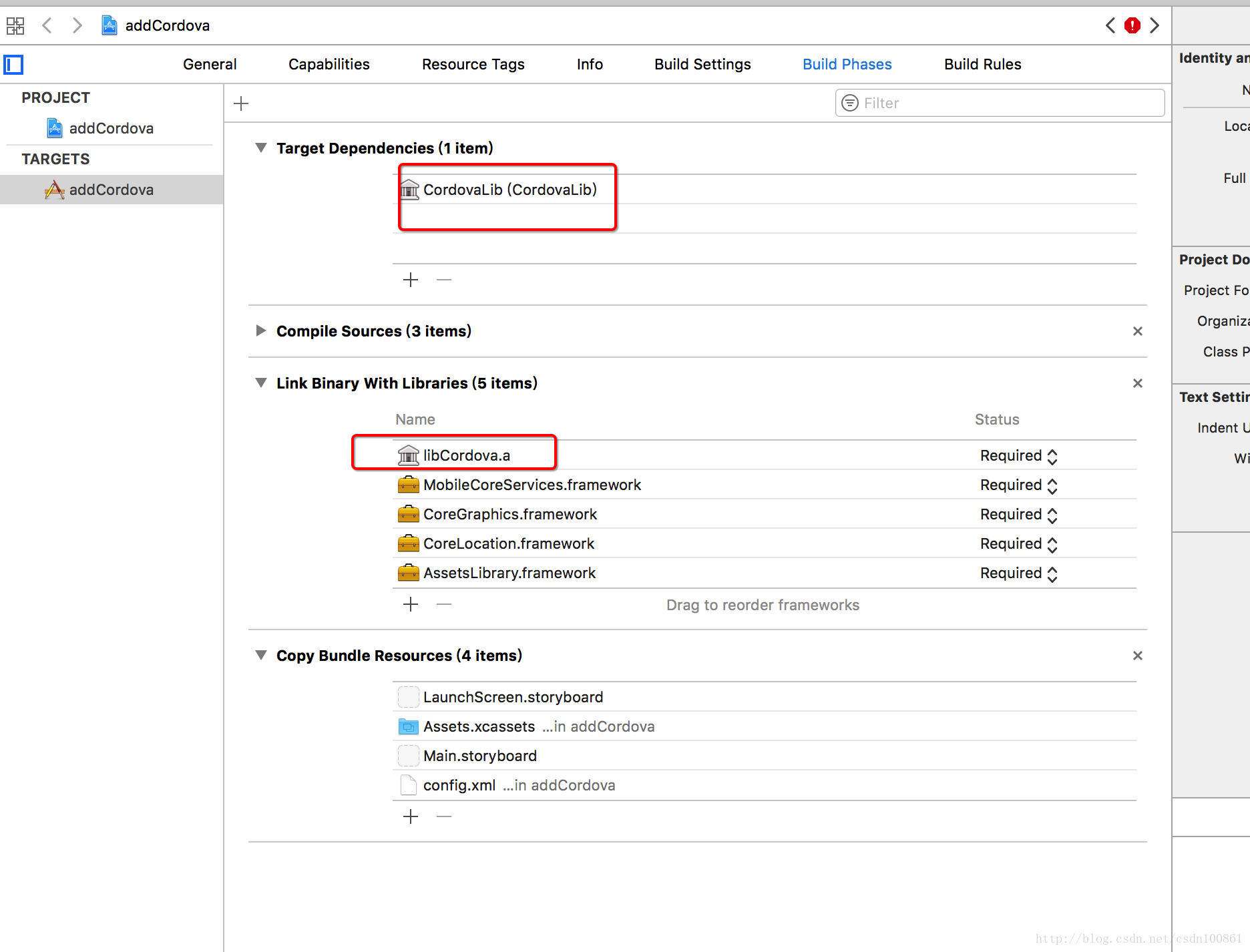The height and width of the screenshot is (952, 1250).
Task: Click MobileCoreServices.framework toolbox icon
Action: [x=409, y=485]
